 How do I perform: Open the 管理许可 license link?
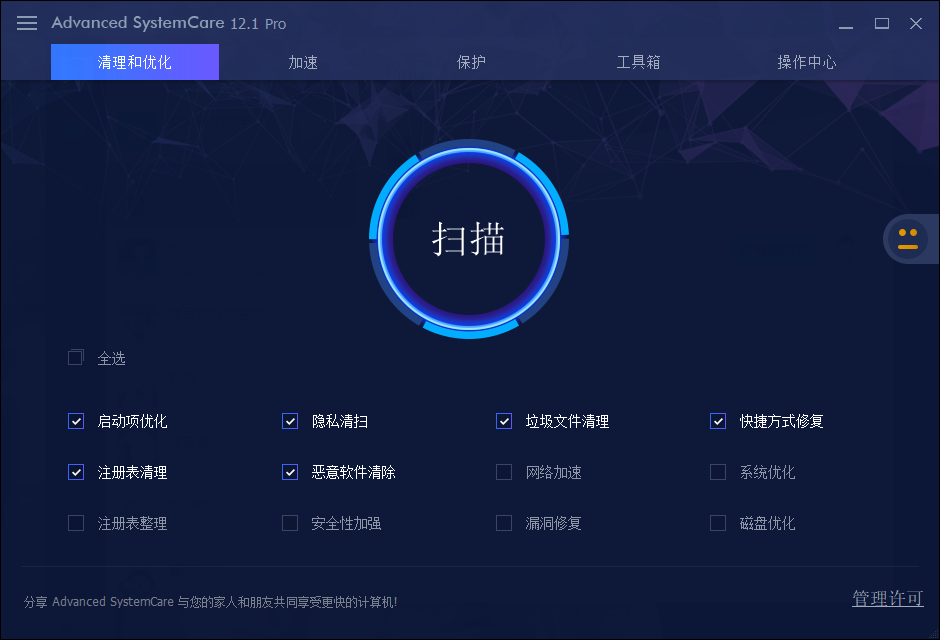click(x=888, y=598)
